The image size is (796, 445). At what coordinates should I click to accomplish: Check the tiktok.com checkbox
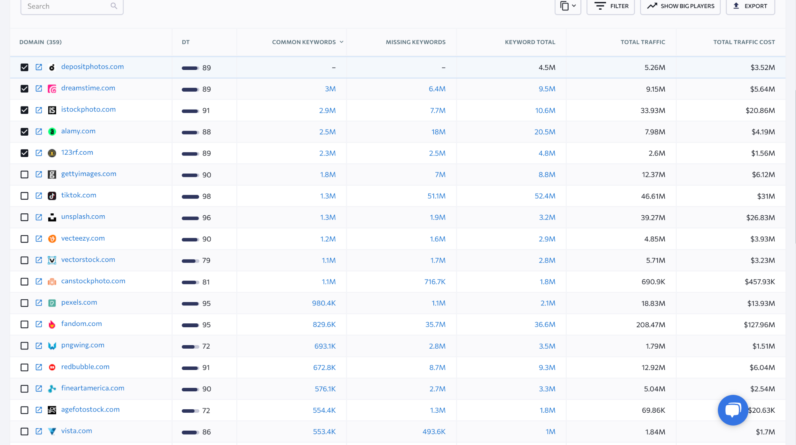click(24, 195)
